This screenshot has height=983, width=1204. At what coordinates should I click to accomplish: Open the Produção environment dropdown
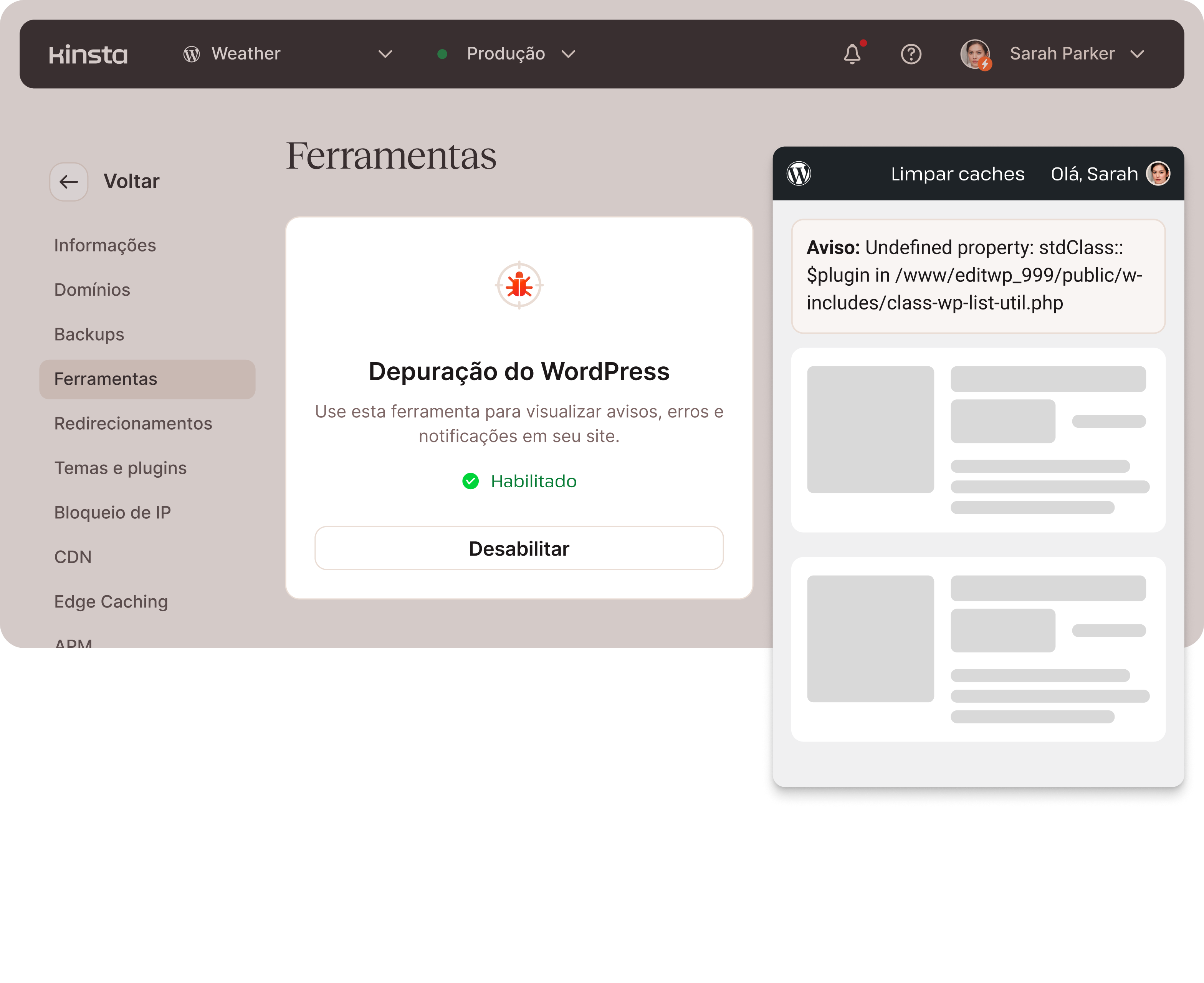(568, 55)
